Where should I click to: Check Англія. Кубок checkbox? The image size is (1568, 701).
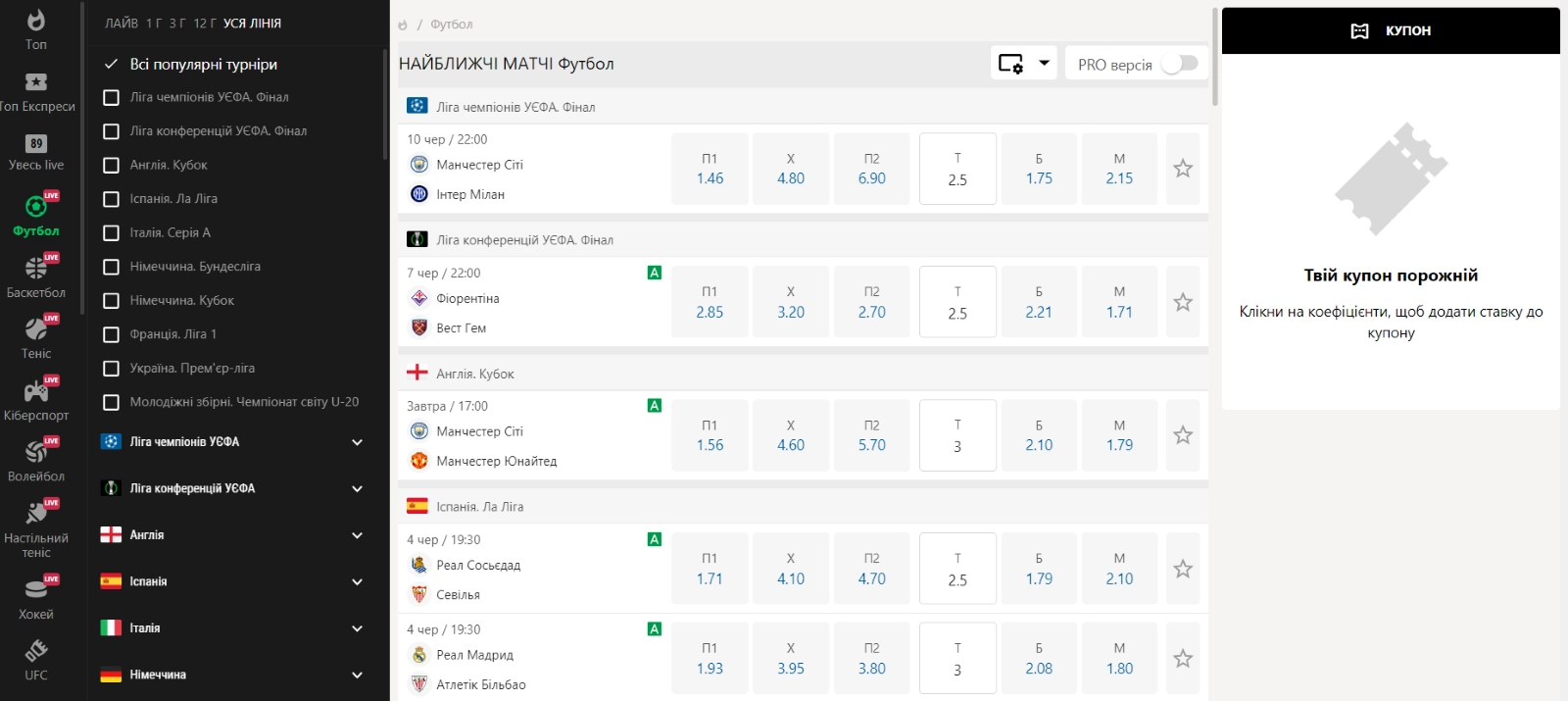click(112, 165)
